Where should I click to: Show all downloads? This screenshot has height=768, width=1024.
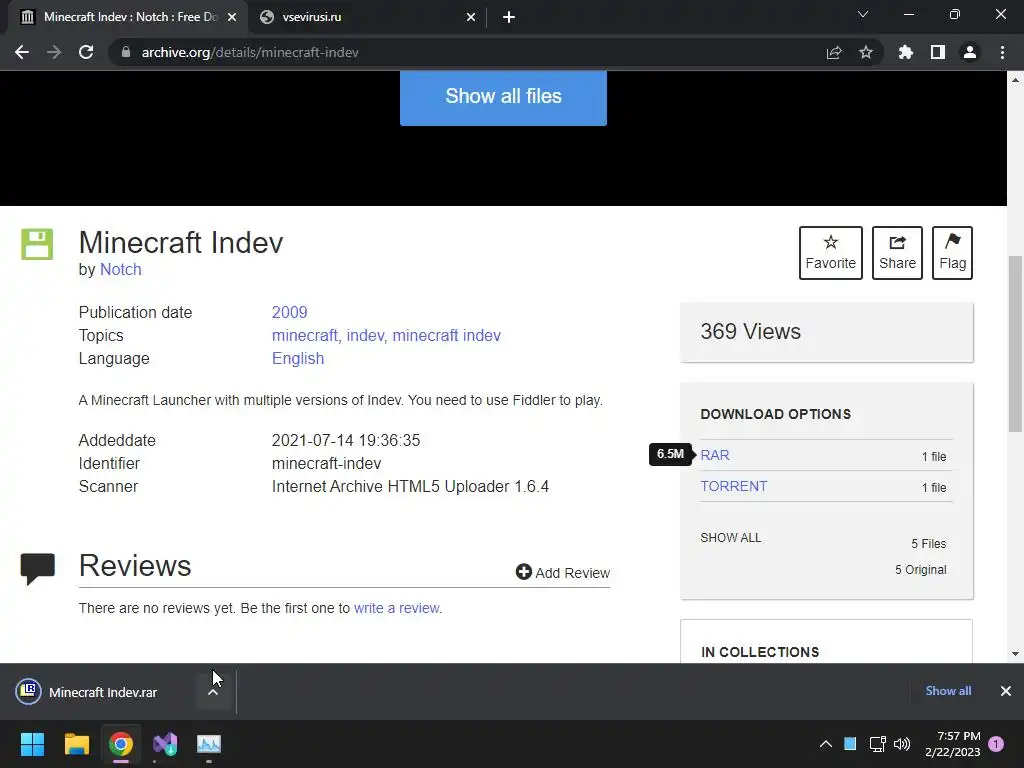[x=948, y=691]
